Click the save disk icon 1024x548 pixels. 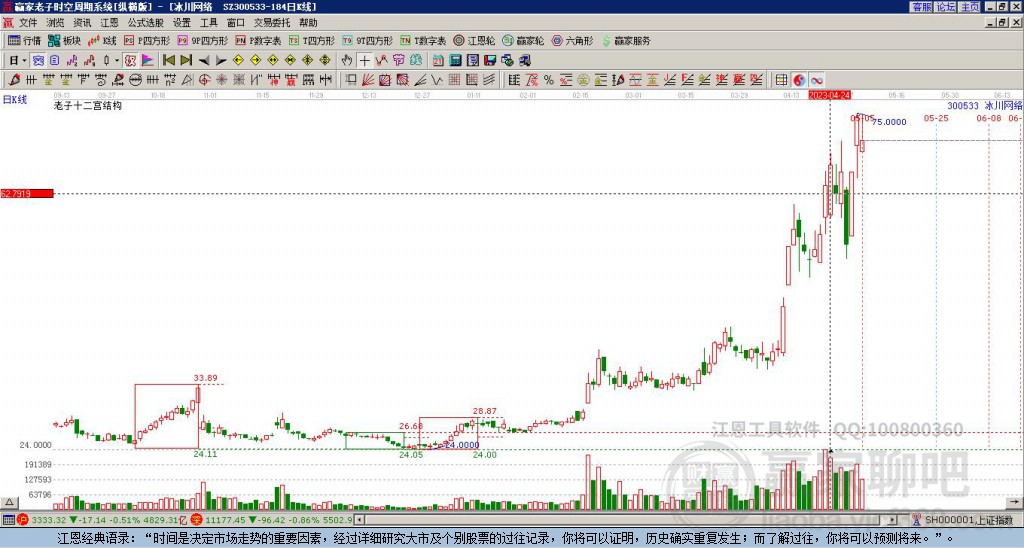(490, 61)
